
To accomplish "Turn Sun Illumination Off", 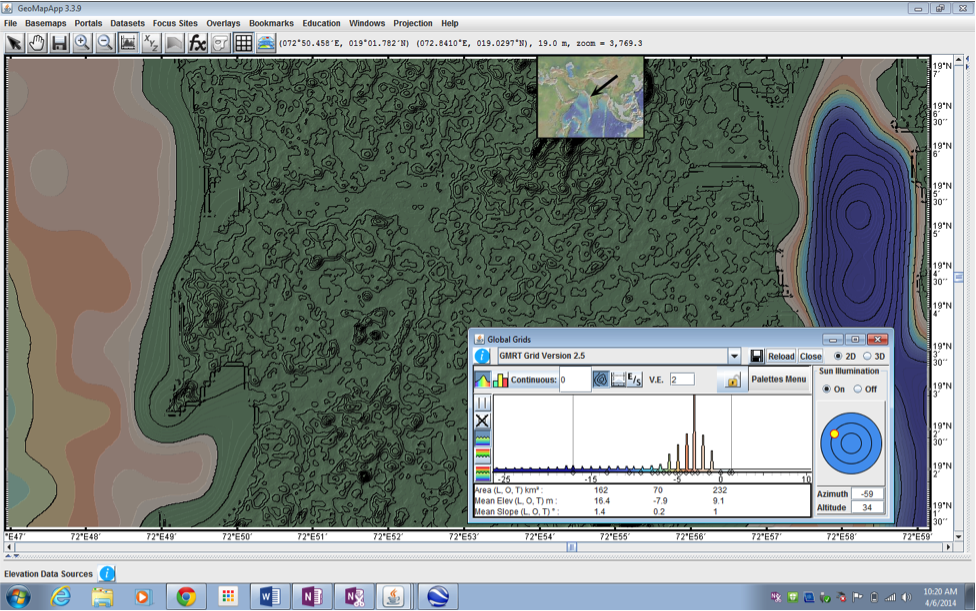I will 858,390.
